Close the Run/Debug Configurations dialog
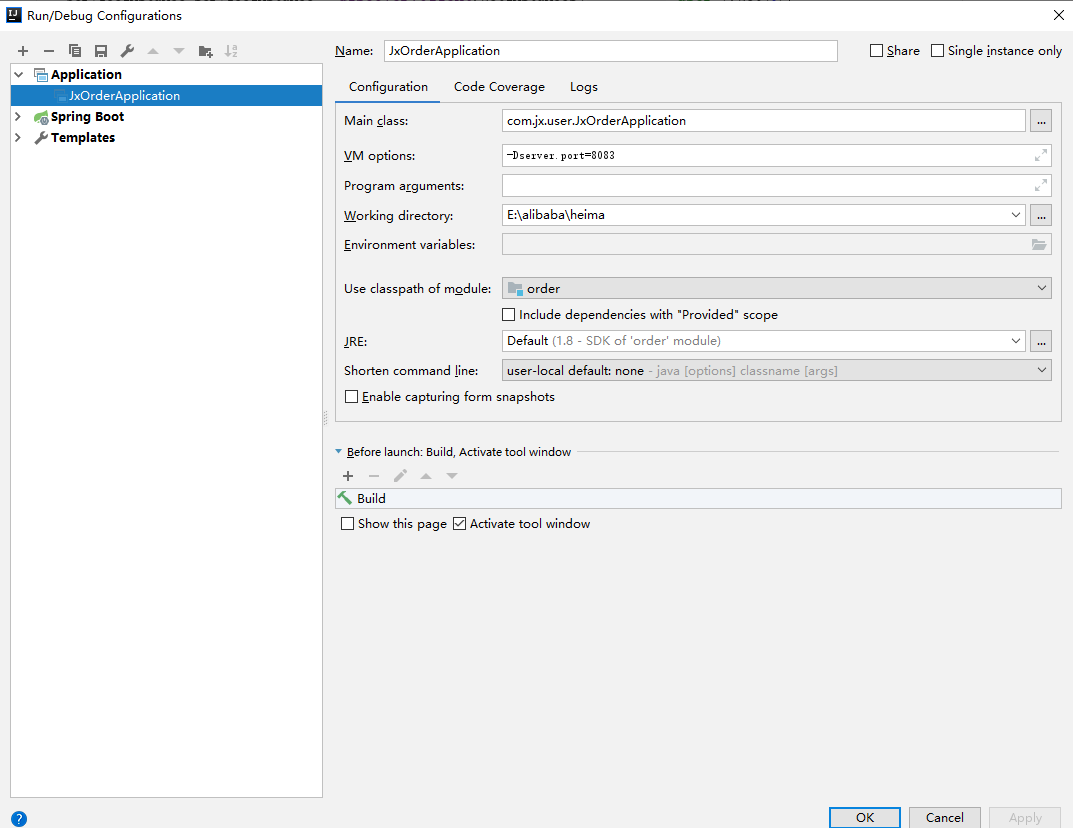 tap(1058, 15)
